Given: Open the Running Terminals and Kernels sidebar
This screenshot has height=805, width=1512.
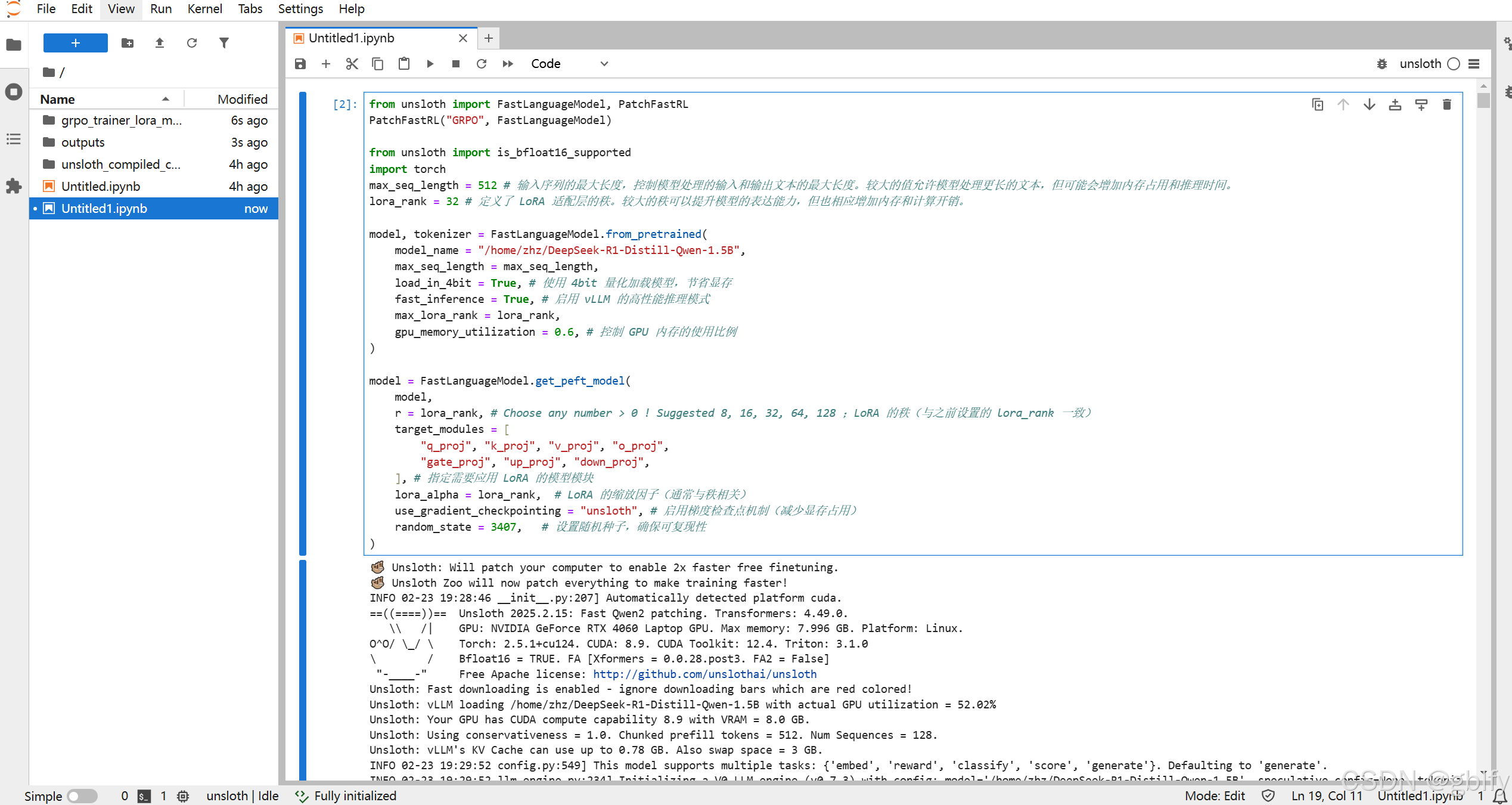Looking at the screenshot, I should point(14,92).
